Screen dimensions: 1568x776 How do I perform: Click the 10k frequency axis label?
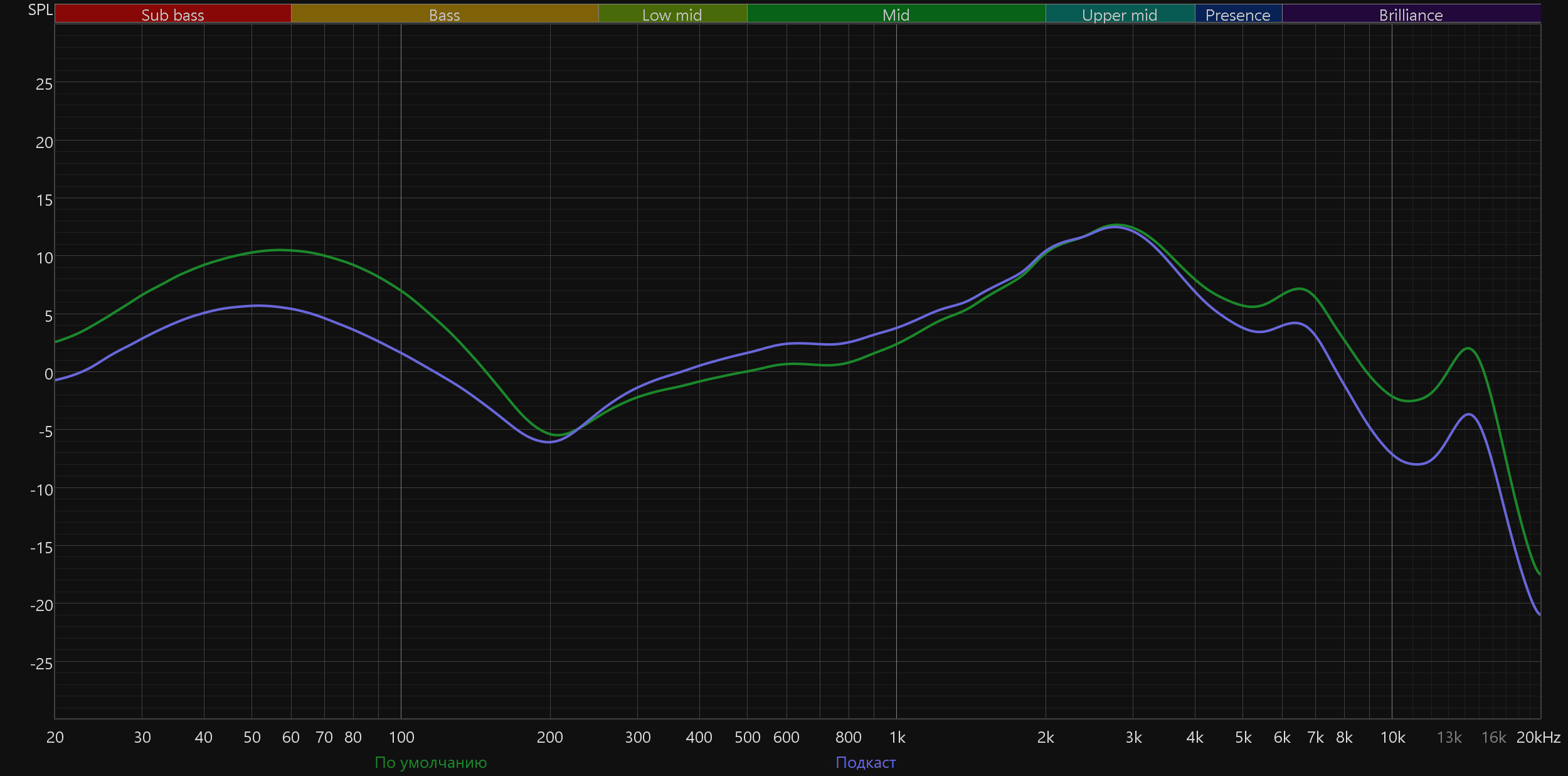(1392, 737)
